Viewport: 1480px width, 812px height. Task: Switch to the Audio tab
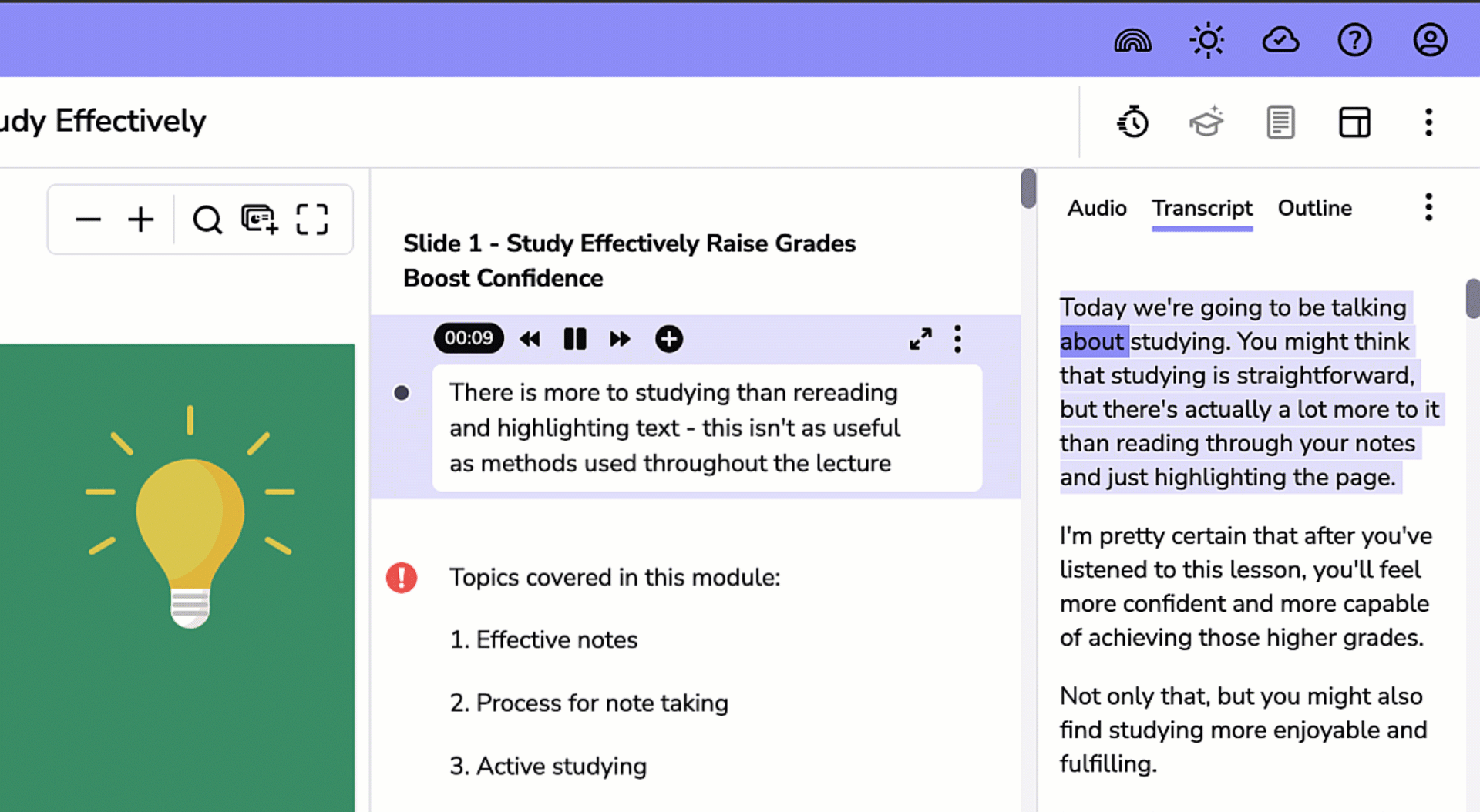pos(1096,208)
